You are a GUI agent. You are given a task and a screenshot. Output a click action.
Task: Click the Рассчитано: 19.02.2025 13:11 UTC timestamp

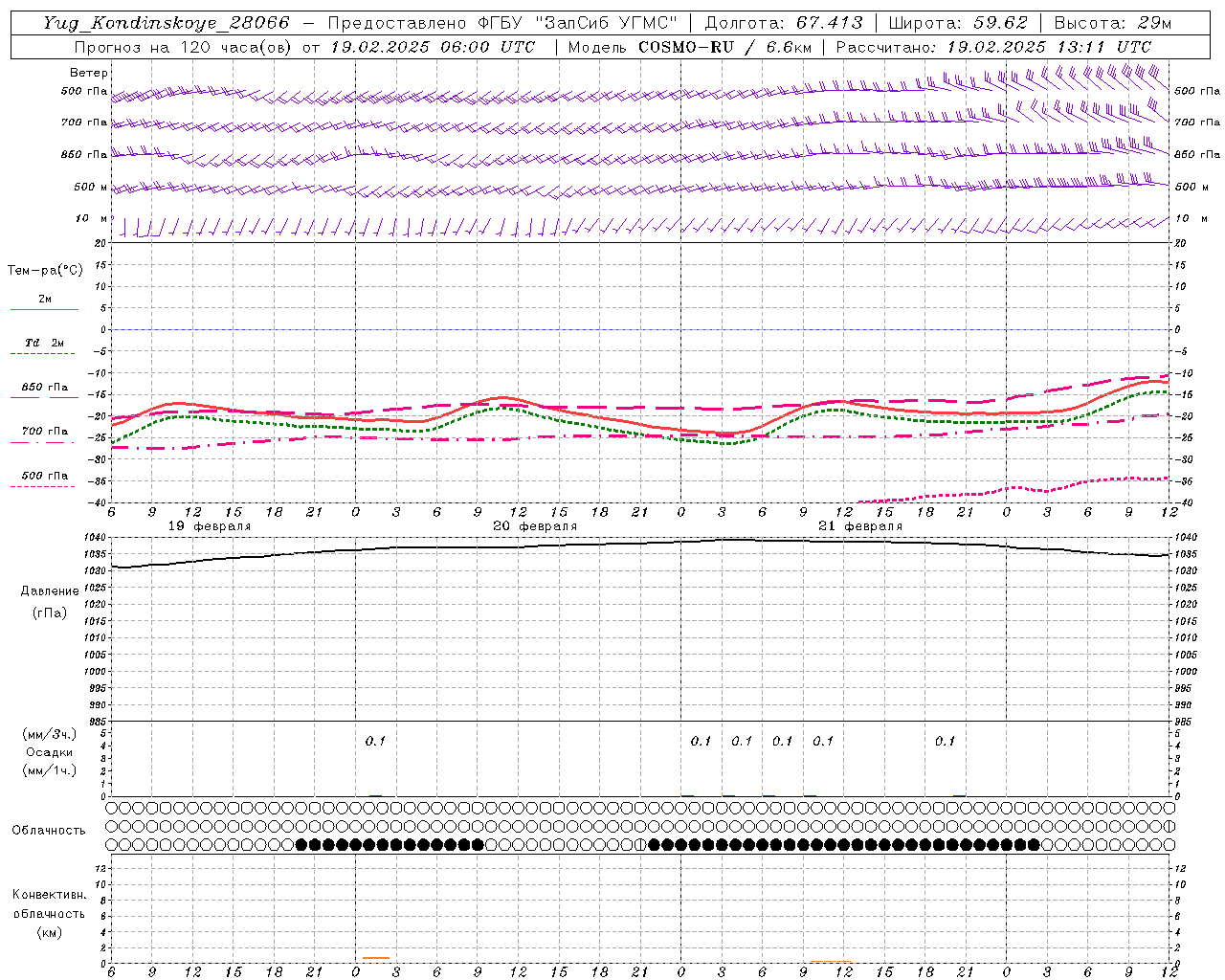(993, 47)
